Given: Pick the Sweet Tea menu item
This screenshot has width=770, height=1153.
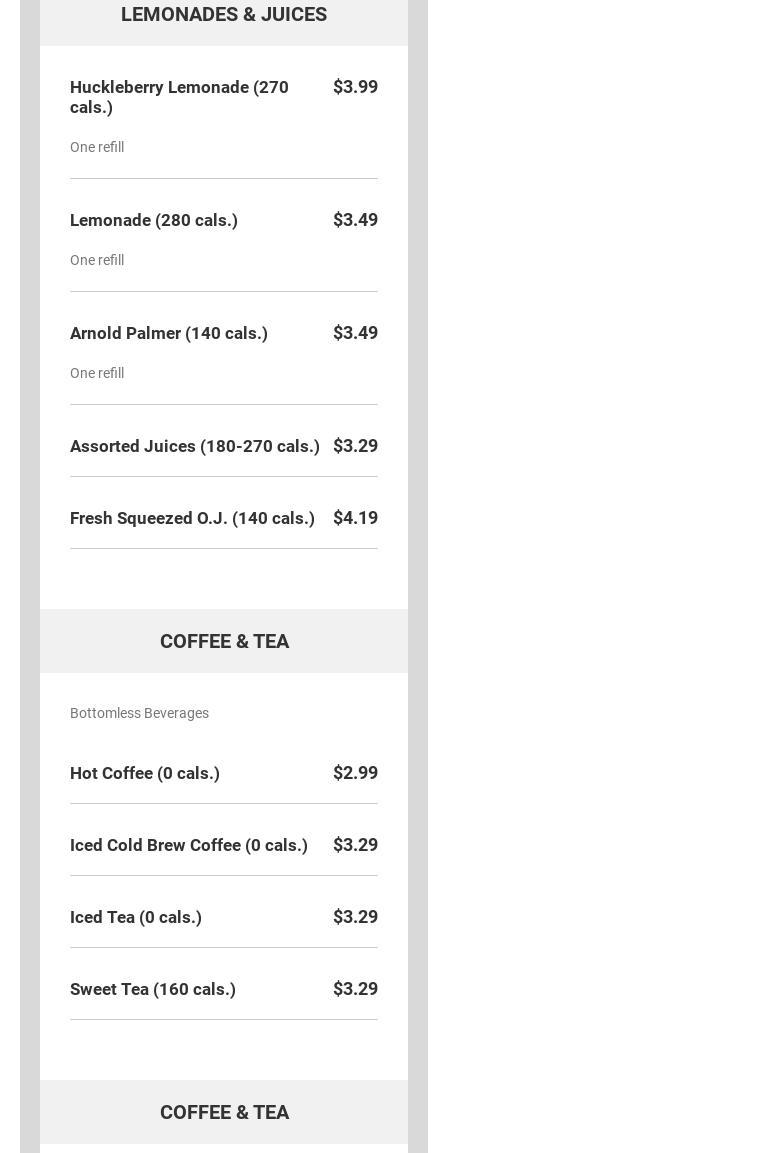Looking at the screenshot, I should click(153, 989).
